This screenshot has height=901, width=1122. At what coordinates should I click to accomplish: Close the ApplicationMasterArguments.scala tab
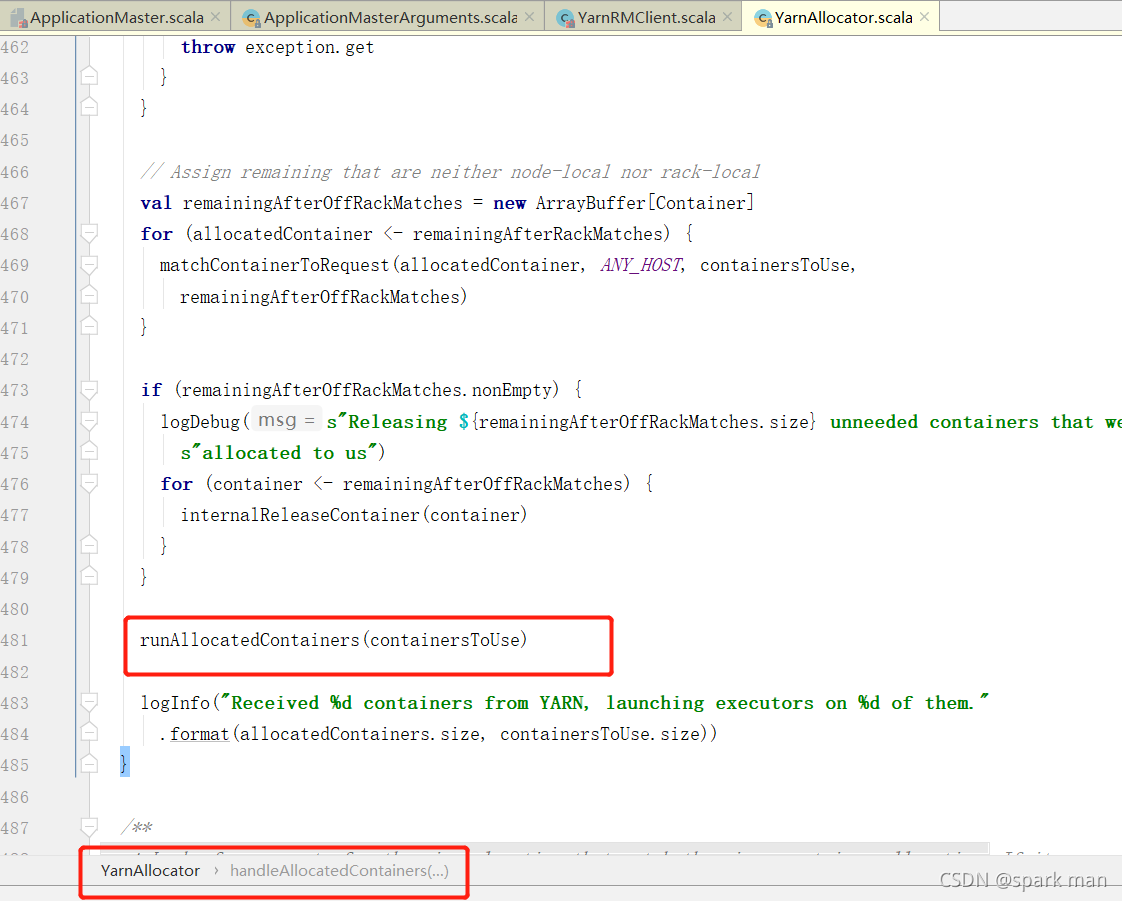(530, 16)
